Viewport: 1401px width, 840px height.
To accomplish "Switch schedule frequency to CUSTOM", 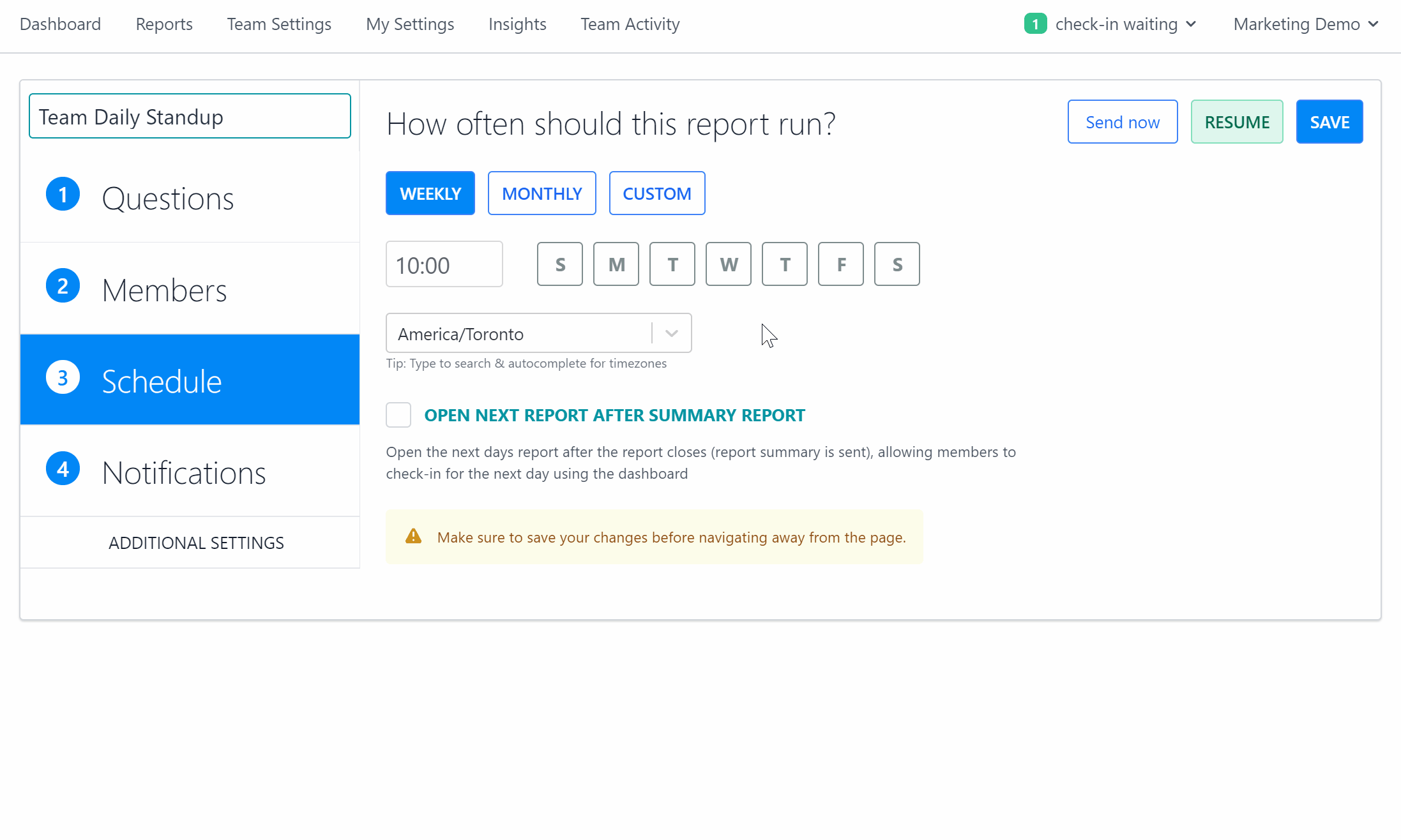I will coord(657,193).
